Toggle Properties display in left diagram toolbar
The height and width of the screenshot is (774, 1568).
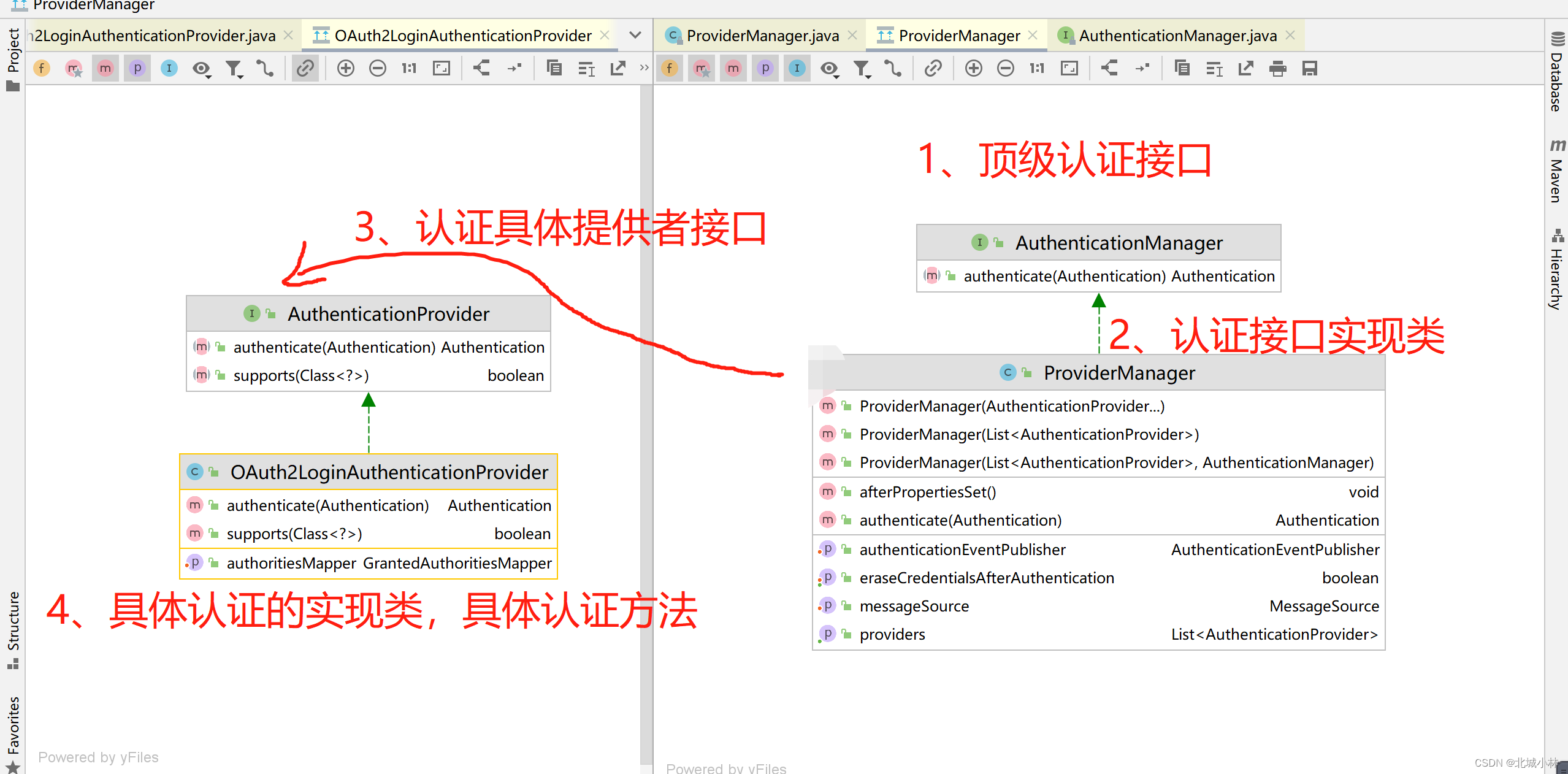[137, 68]
